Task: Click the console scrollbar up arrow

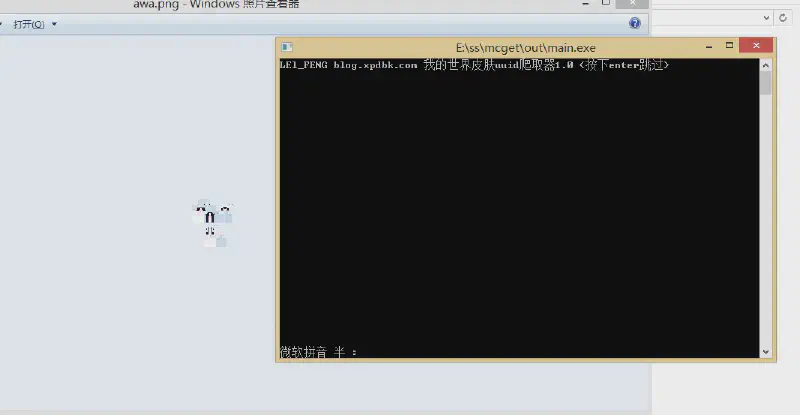Action: pos(766,63)
